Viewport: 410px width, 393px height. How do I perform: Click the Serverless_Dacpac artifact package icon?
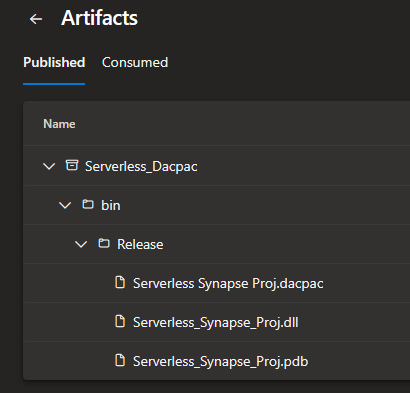coord(72,165)
